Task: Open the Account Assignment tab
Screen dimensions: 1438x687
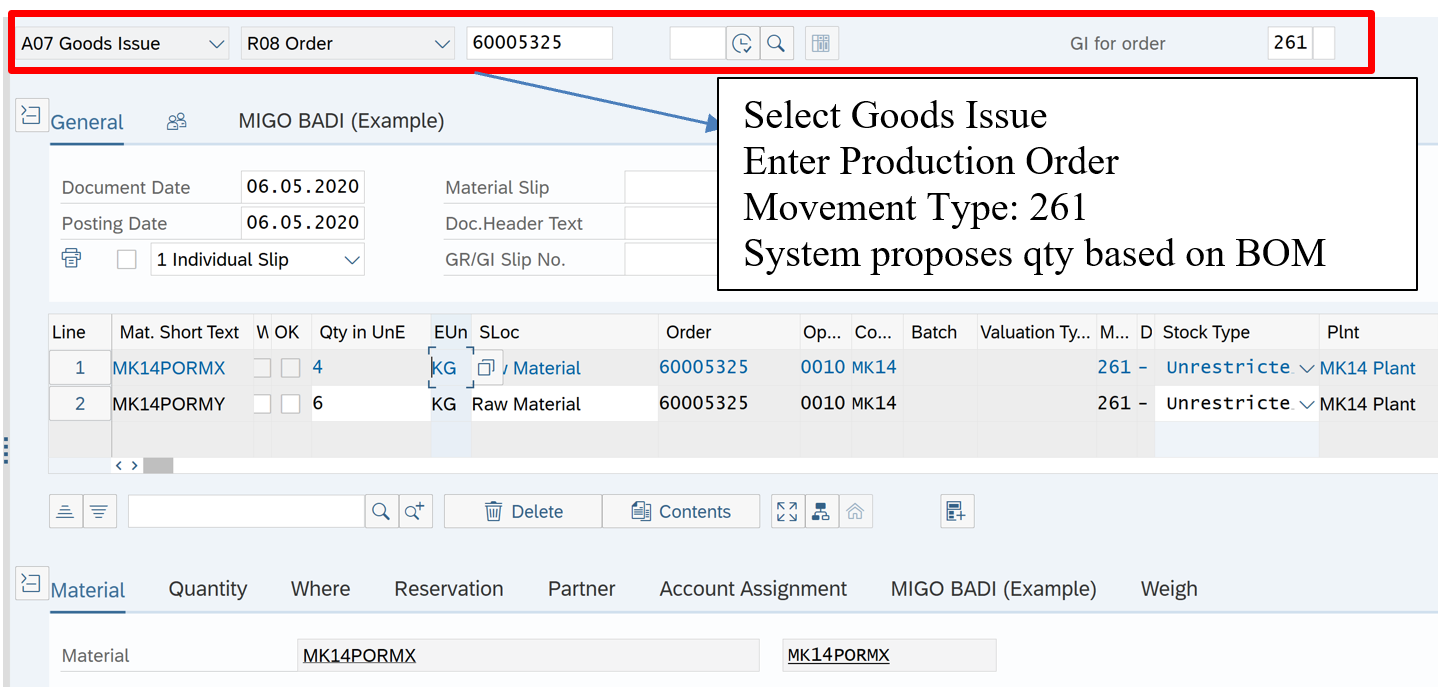Action: pyautogui.click(x=753, y=589)
